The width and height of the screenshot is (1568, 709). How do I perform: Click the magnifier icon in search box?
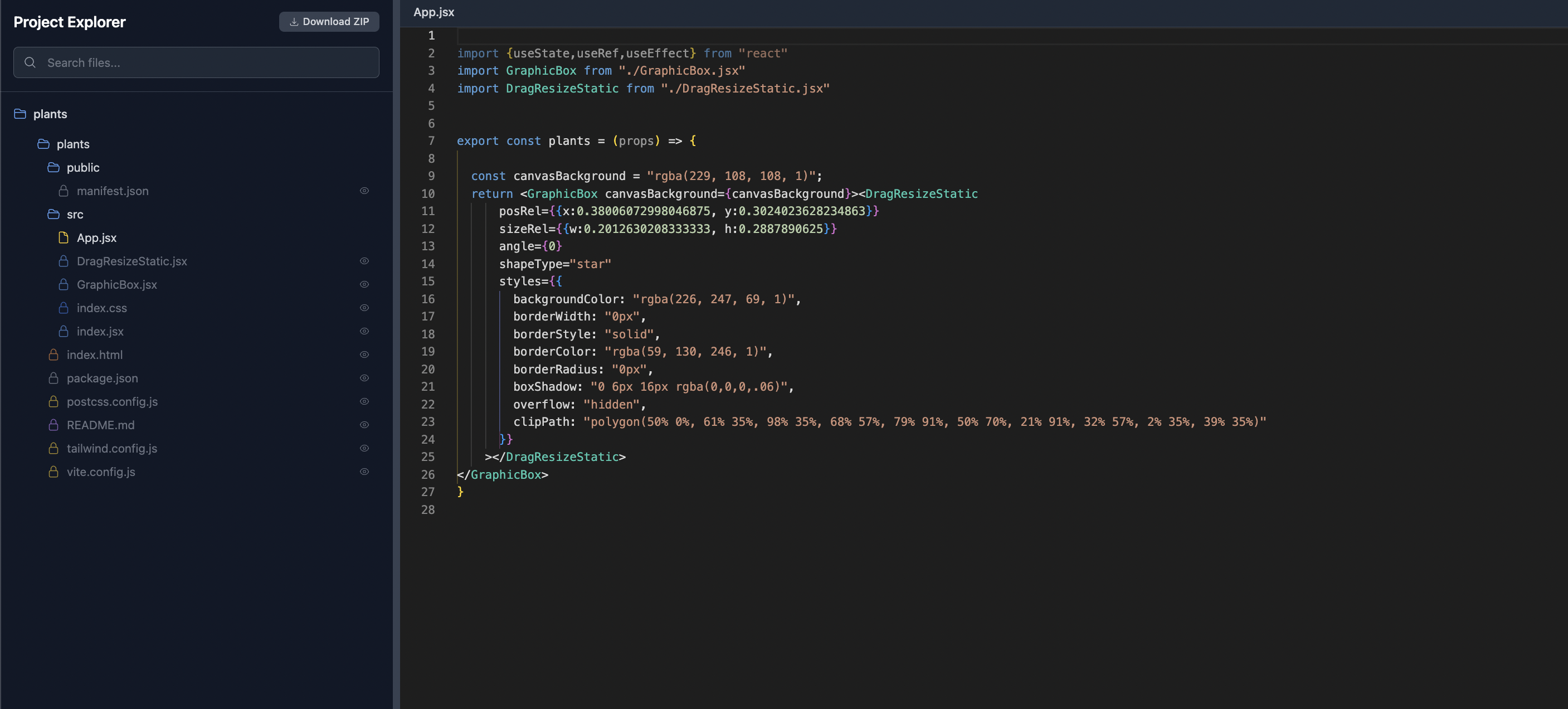pos(30,62)
